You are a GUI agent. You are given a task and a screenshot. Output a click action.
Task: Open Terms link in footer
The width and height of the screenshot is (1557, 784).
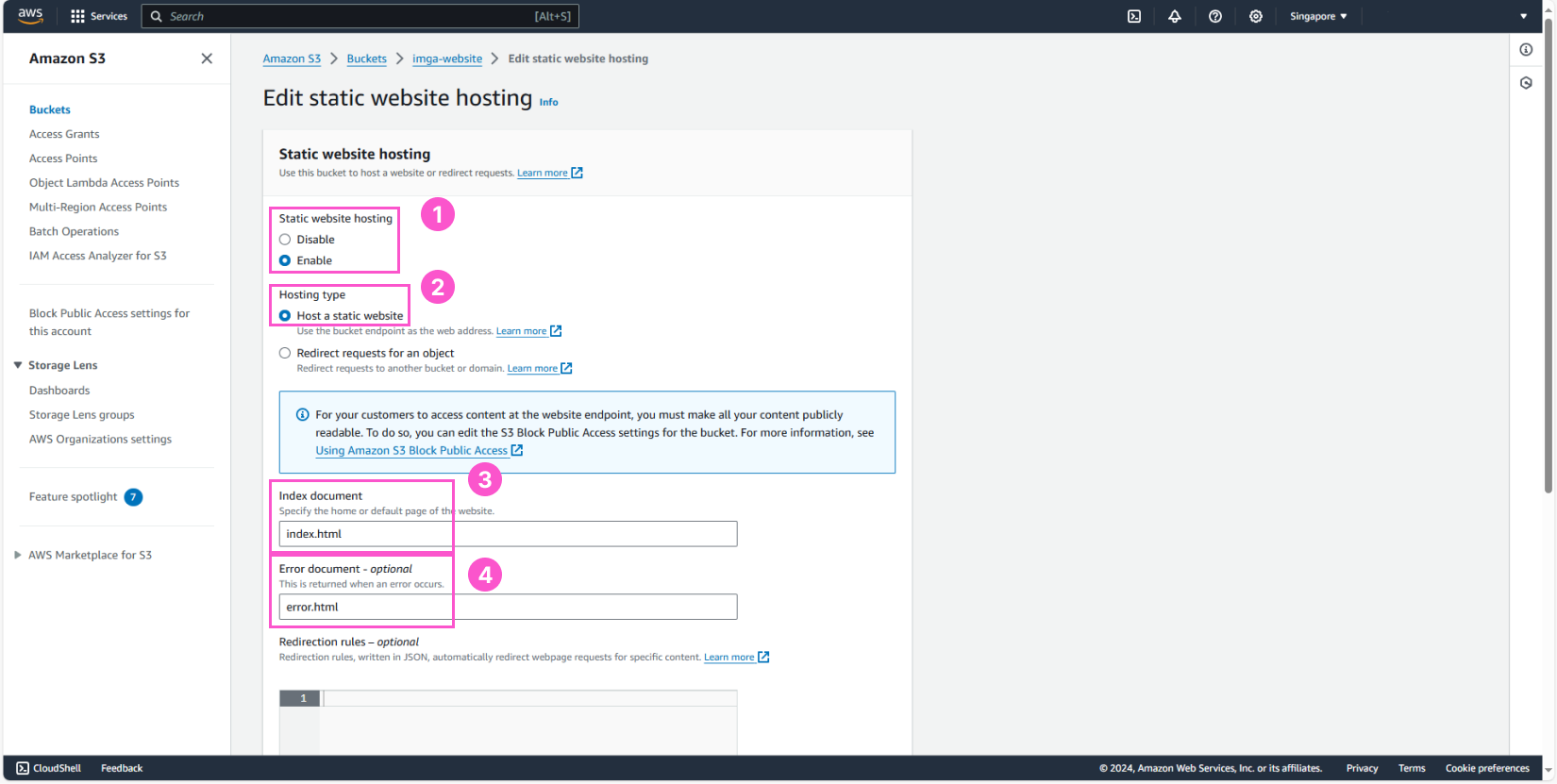(x=1412, y=768)
